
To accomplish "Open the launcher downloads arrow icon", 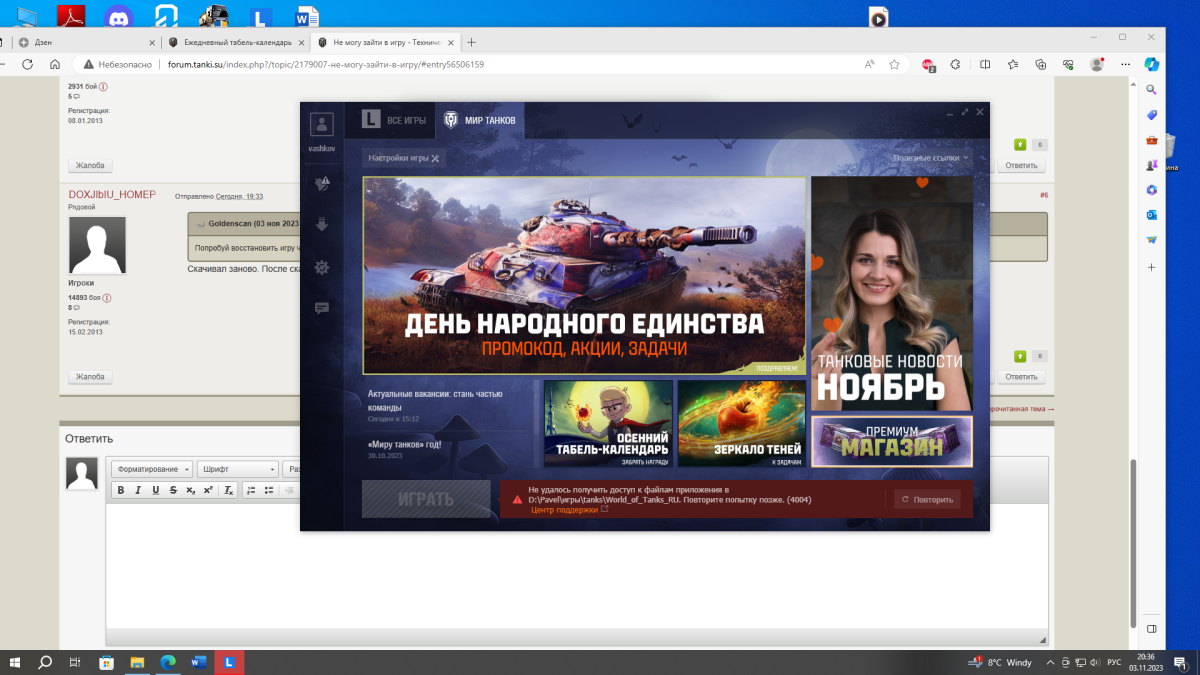I will pyautogui.click(x=322, y=226).
